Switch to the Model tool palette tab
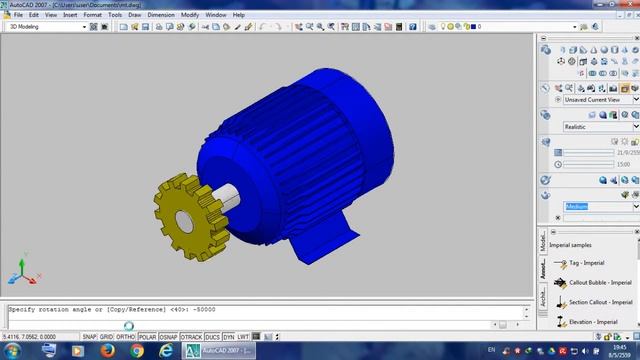Image resolution: width=640 pixels, height=360 pixels. click(542, 241)
